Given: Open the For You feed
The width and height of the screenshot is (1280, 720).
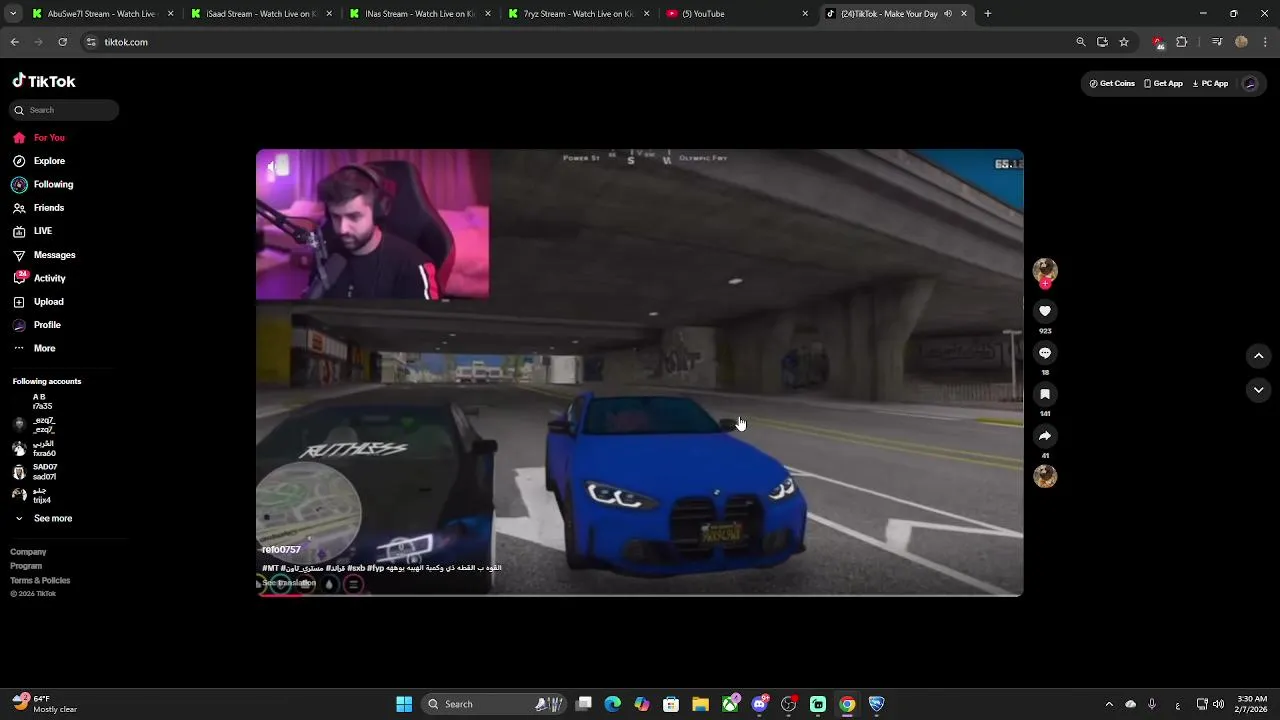Looking at the screenshot, I should (39, 138).
